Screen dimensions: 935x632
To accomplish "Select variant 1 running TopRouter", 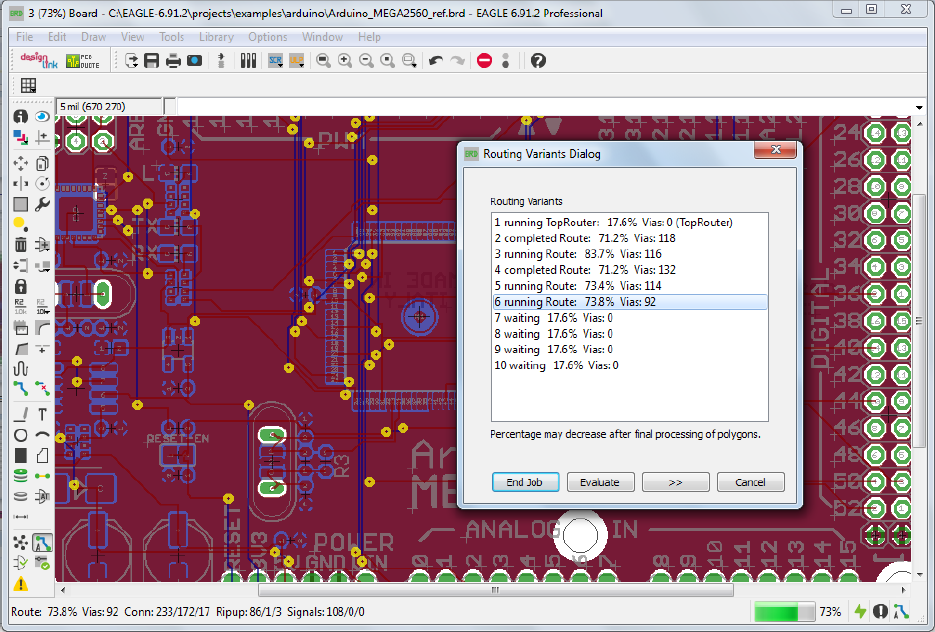I will 630,222.
